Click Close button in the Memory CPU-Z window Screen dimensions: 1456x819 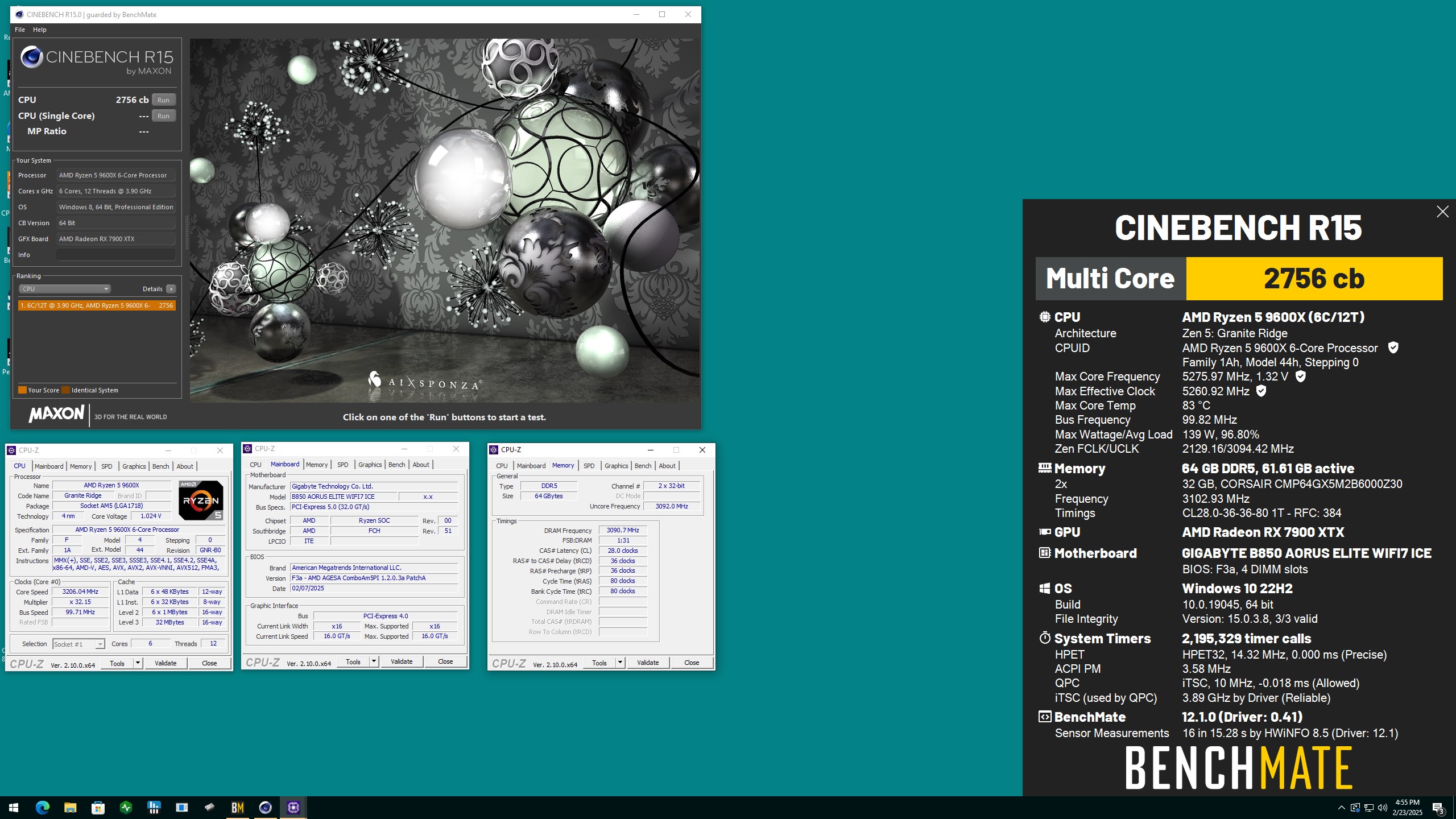point(692,663)
